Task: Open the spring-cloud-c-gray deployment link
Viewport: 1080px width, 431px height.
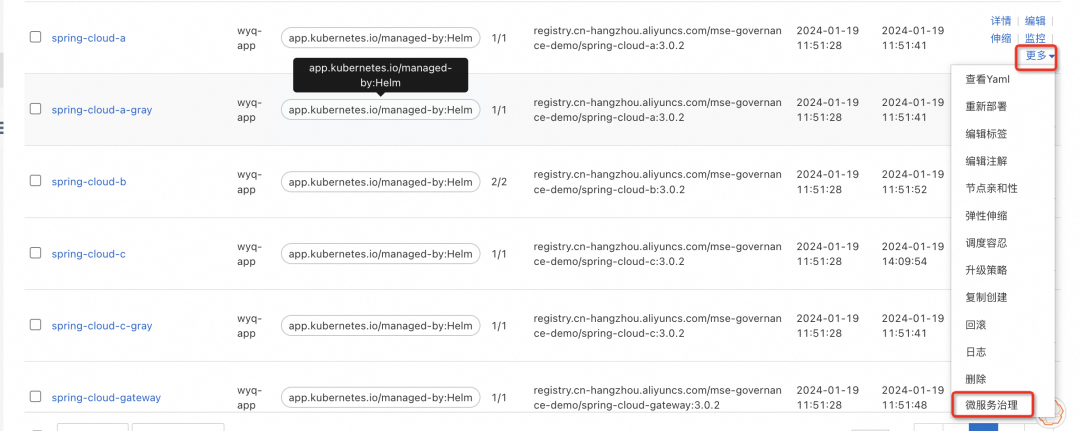Action: 102,326
